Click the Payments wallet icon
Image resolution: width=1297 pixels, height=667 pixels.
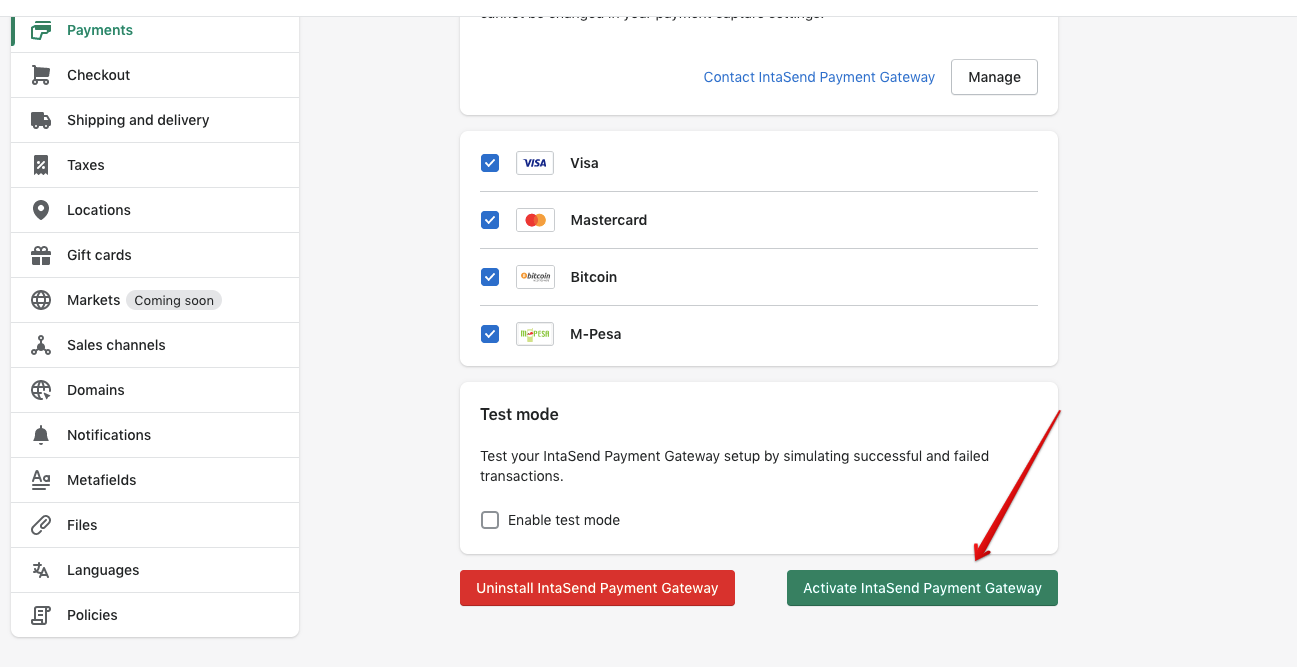[x=41, y=30]
